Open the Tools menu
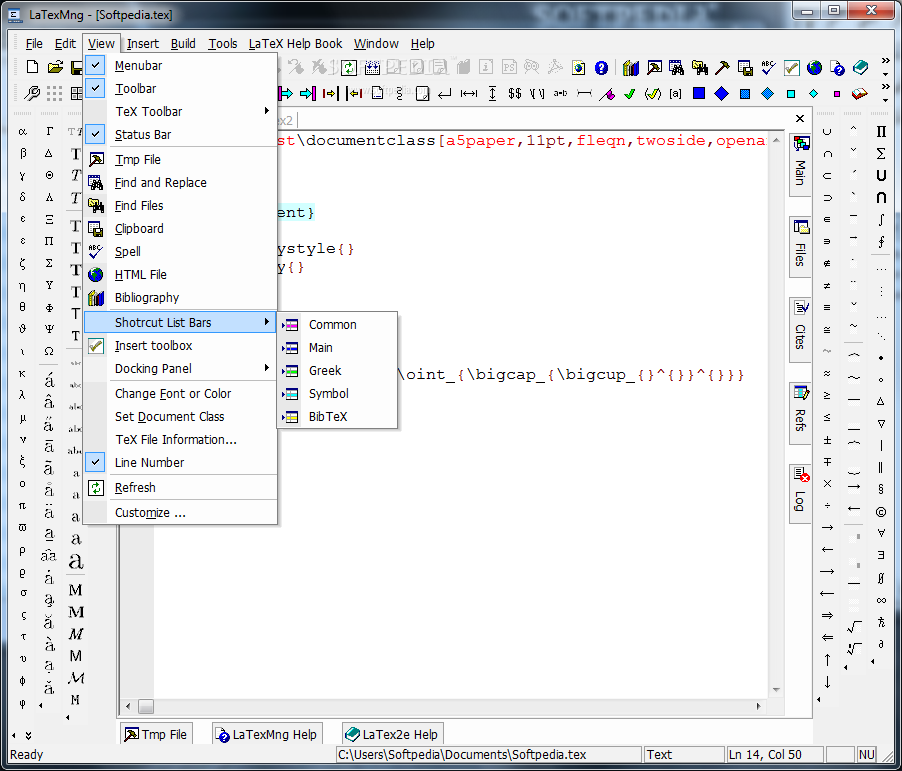The height and width of the screenshot is (771, 902). coord(223,44)
